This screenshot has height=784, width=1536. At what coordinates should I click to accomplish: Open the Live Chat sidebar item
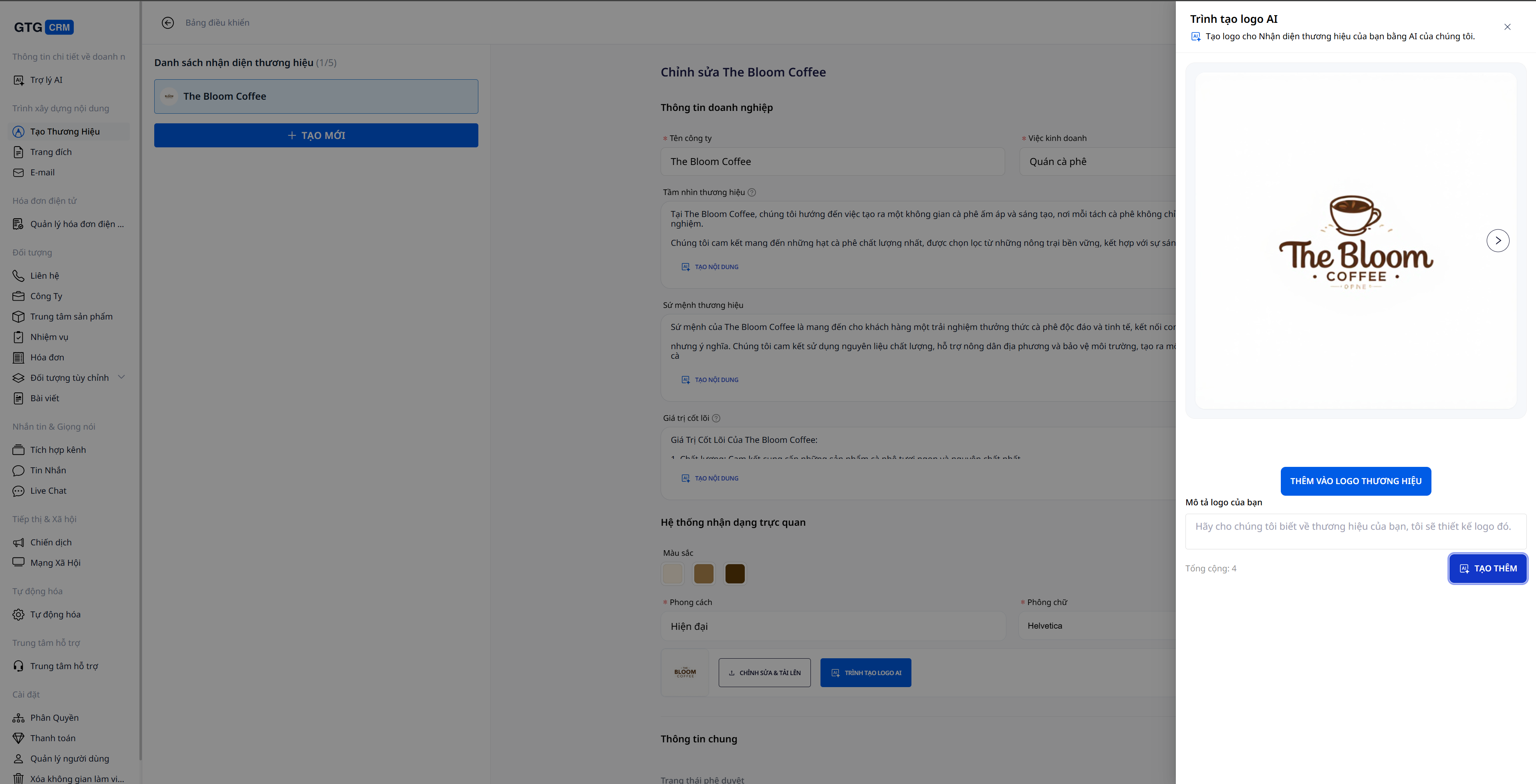click(48, 491)
